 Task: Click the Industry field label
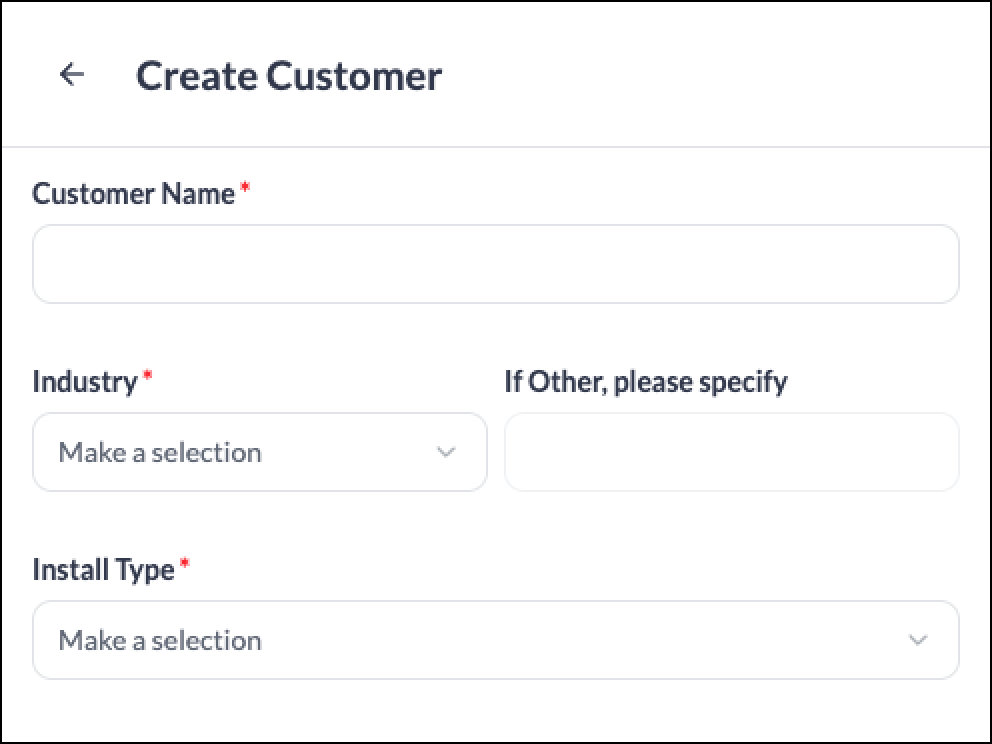[x=85, y=382]
